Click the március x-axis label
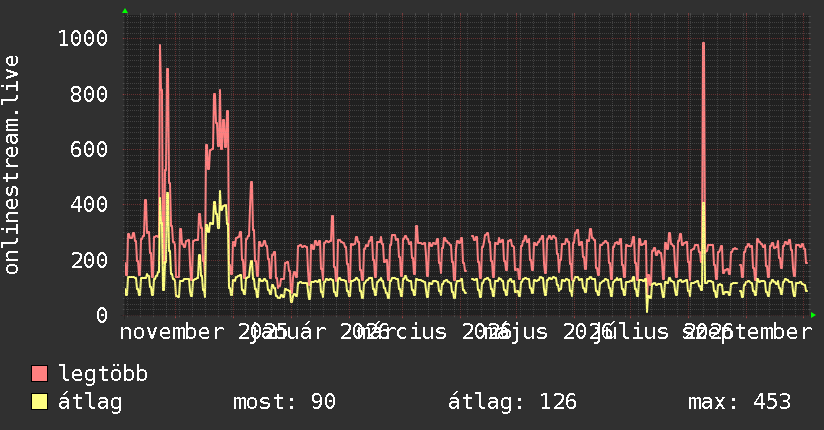The height and width of the screenshot is (430, 824). pyautogui.click(x=402, y=332)
